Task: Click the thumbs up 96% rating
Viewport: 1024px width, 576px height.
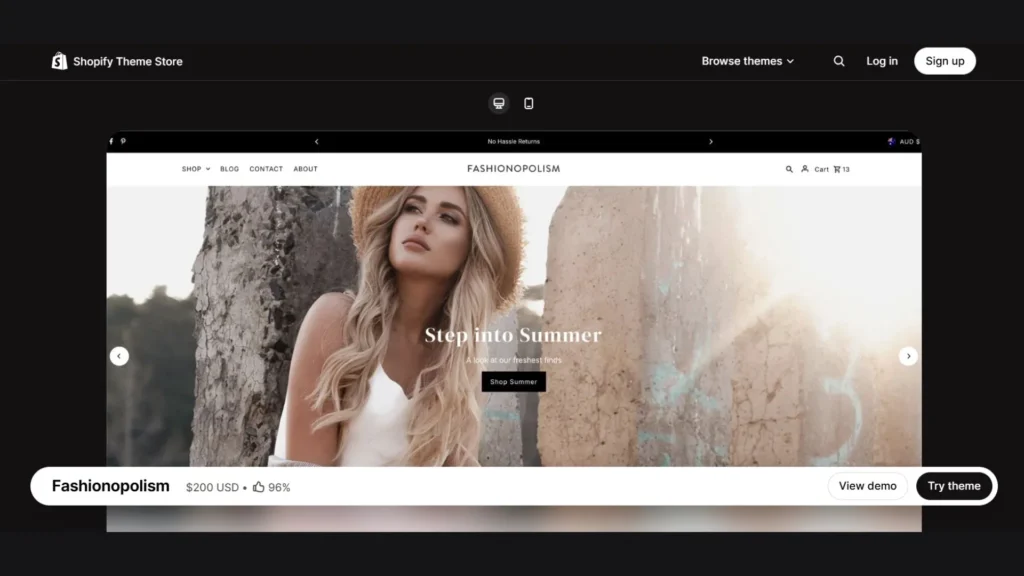Action: pos(272,487)
